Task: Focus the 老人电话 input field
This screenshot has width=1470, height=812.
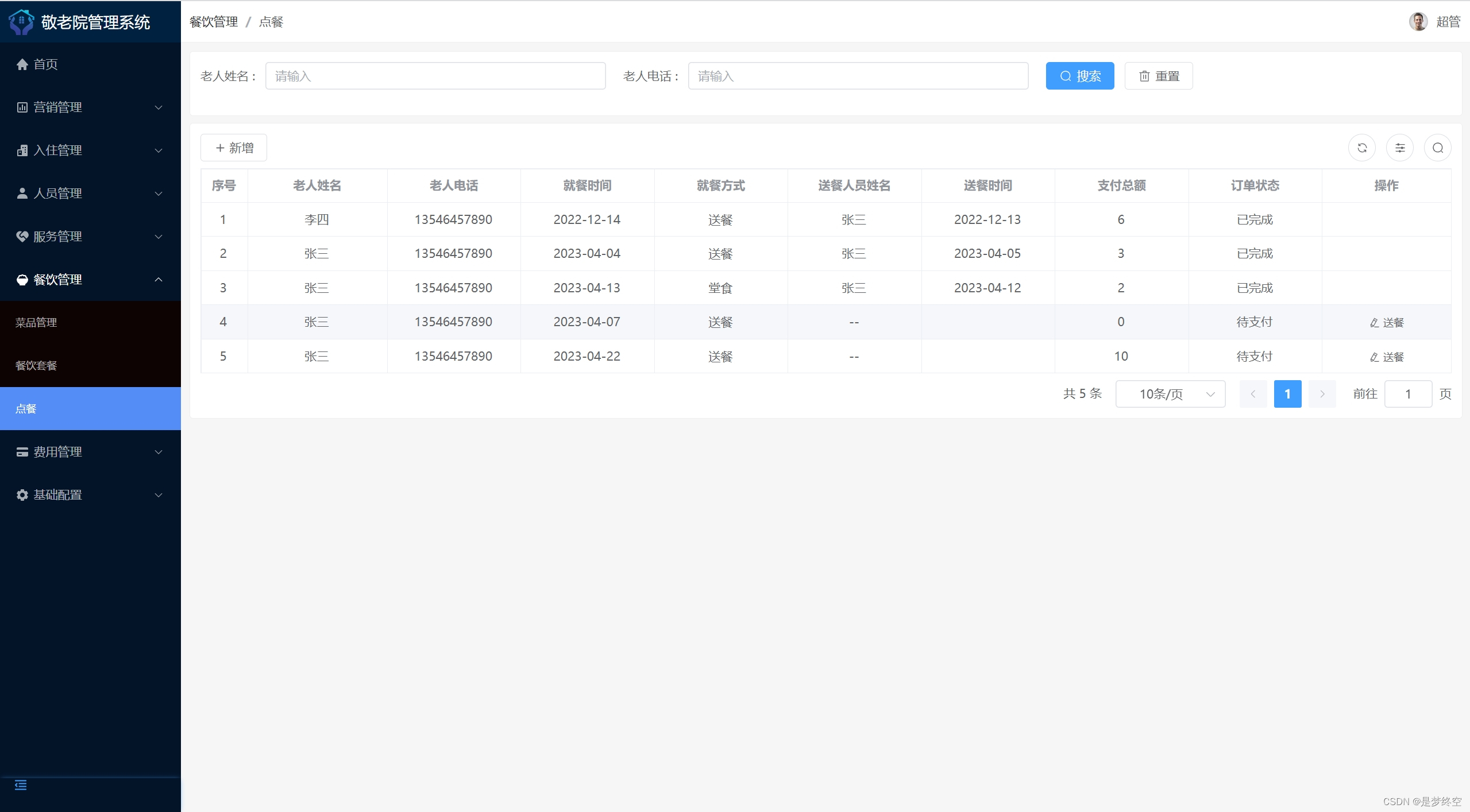Action: click(x=858, y=76)
